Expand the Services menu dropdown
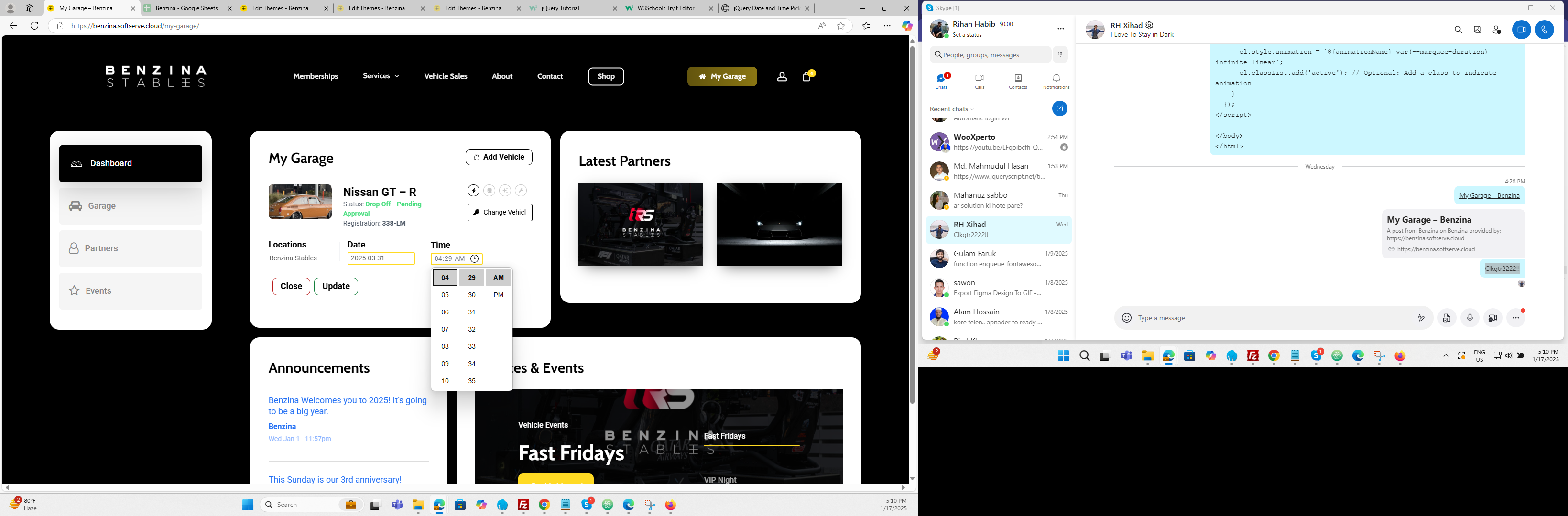 pos(381,76)
